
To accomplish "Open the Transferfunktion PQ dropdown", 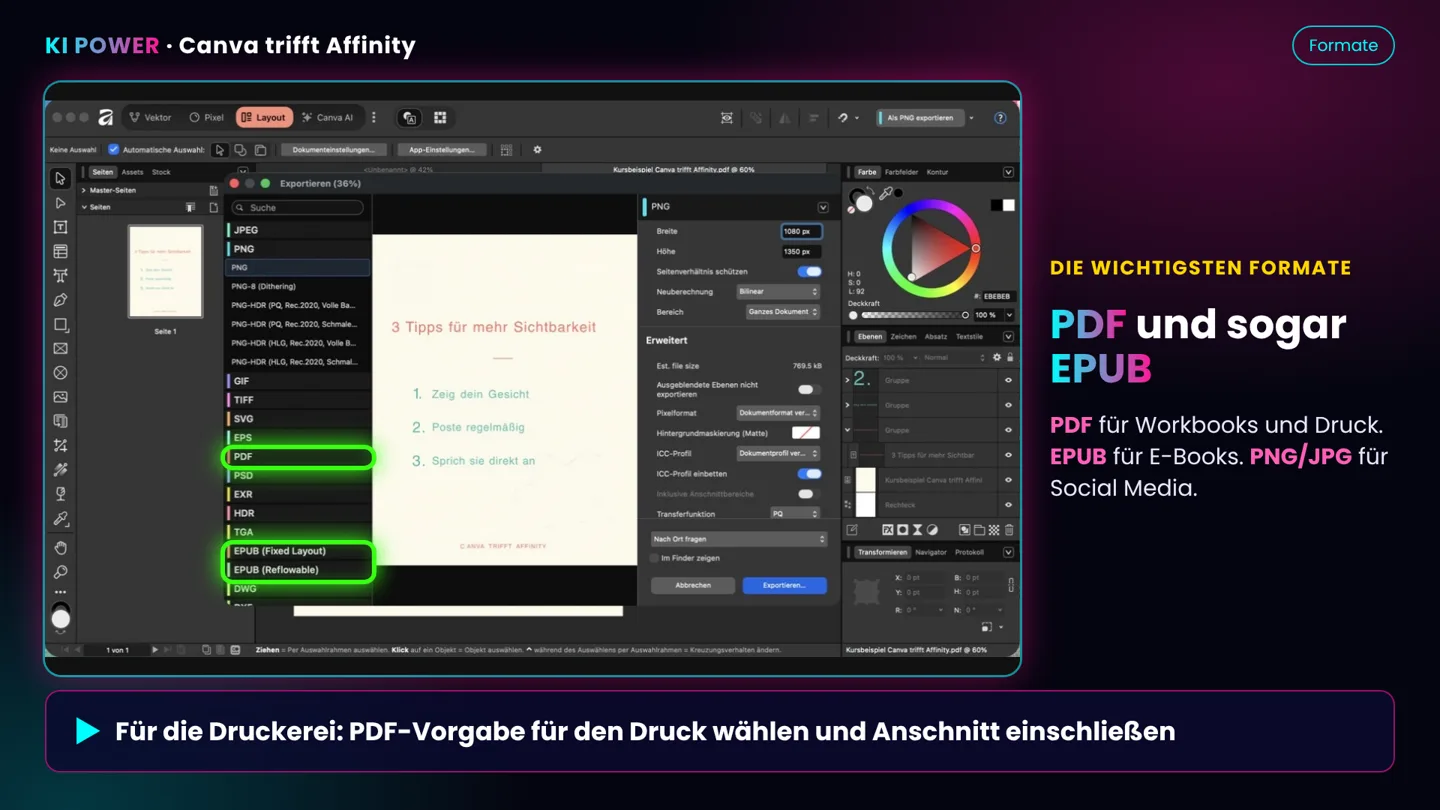I will pyautogui.click(x=795, y=514).
